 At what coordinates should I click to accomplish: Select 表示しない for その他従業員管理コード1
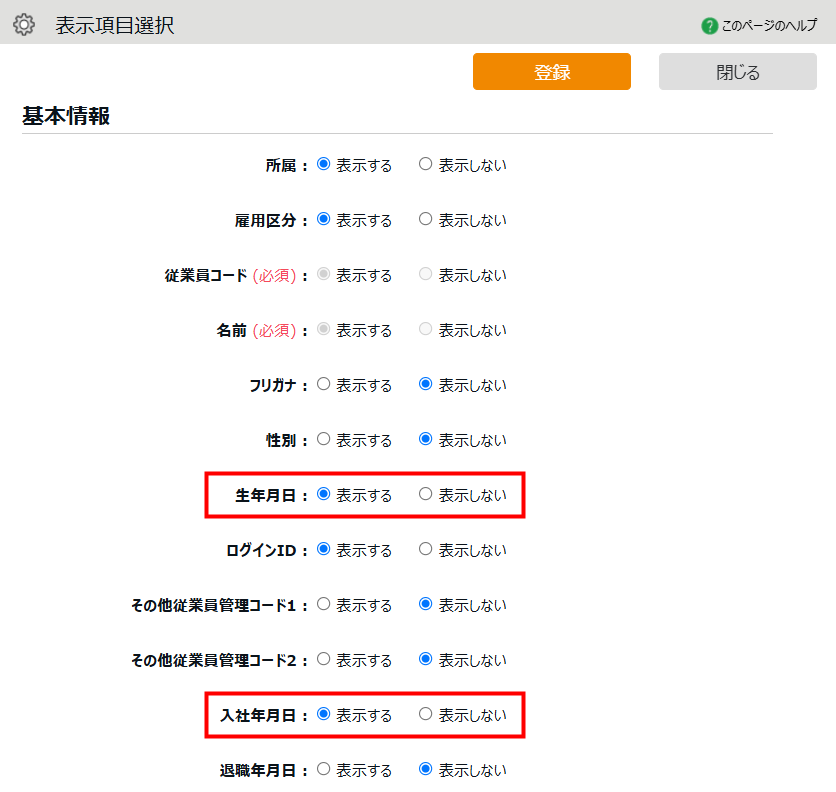(x=425, y=604)
